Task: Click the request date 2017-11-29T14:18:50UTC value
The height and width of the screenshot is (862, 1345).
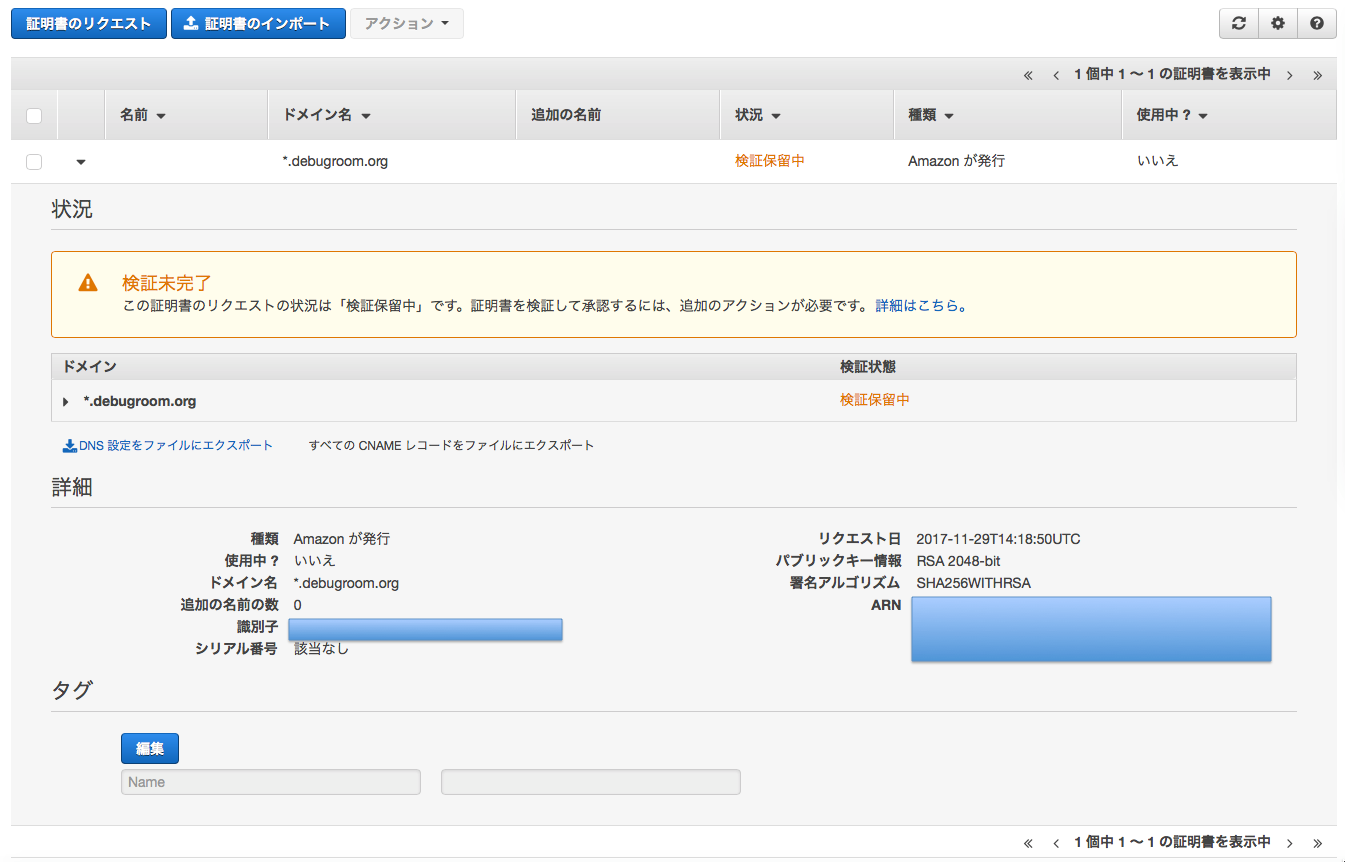Action: pyautogui.click(x=998, y=539)
